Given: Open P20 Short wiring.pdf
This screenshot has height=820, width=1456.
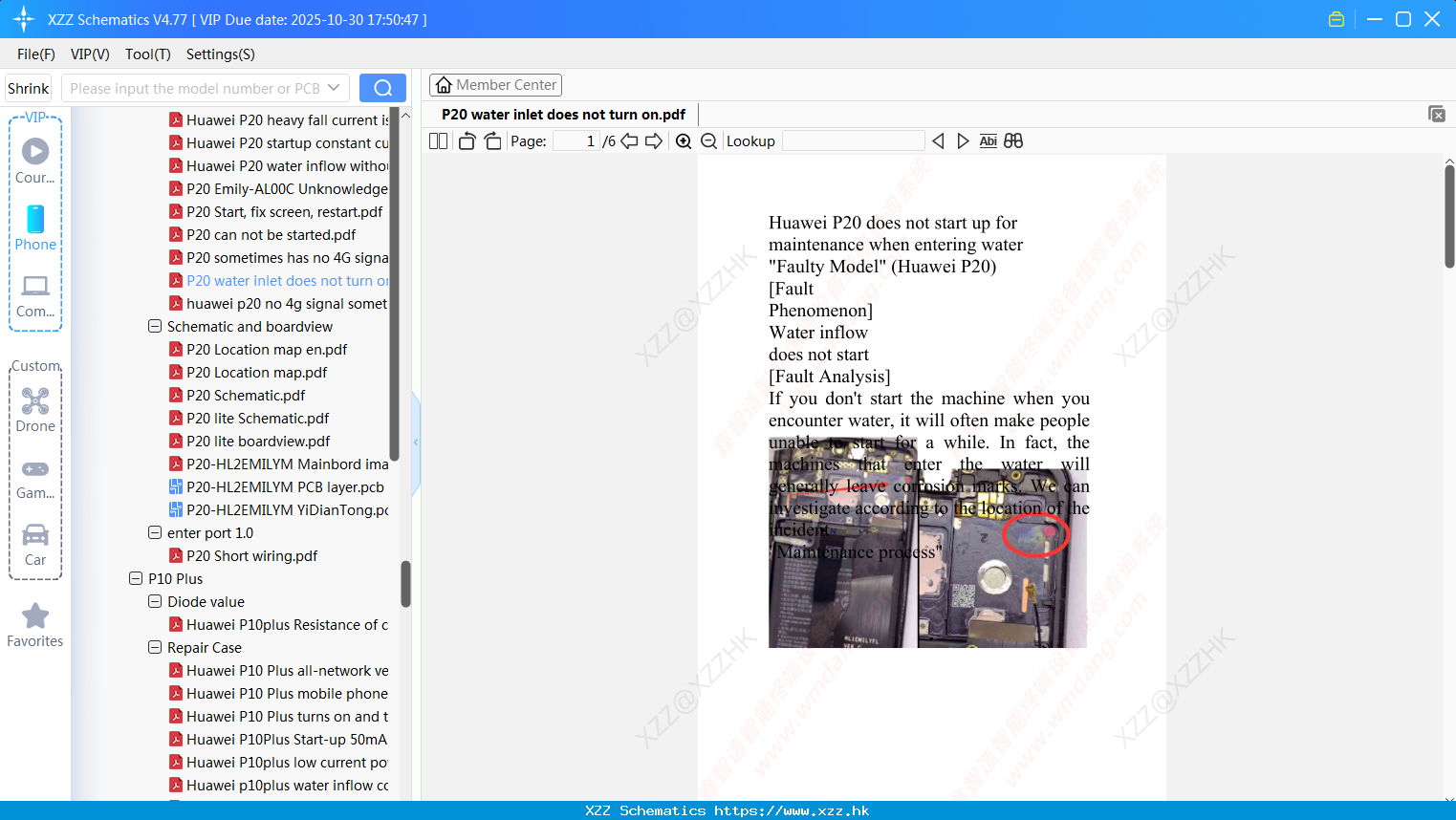Looking at the screenshot, I should tap(251, 556).
